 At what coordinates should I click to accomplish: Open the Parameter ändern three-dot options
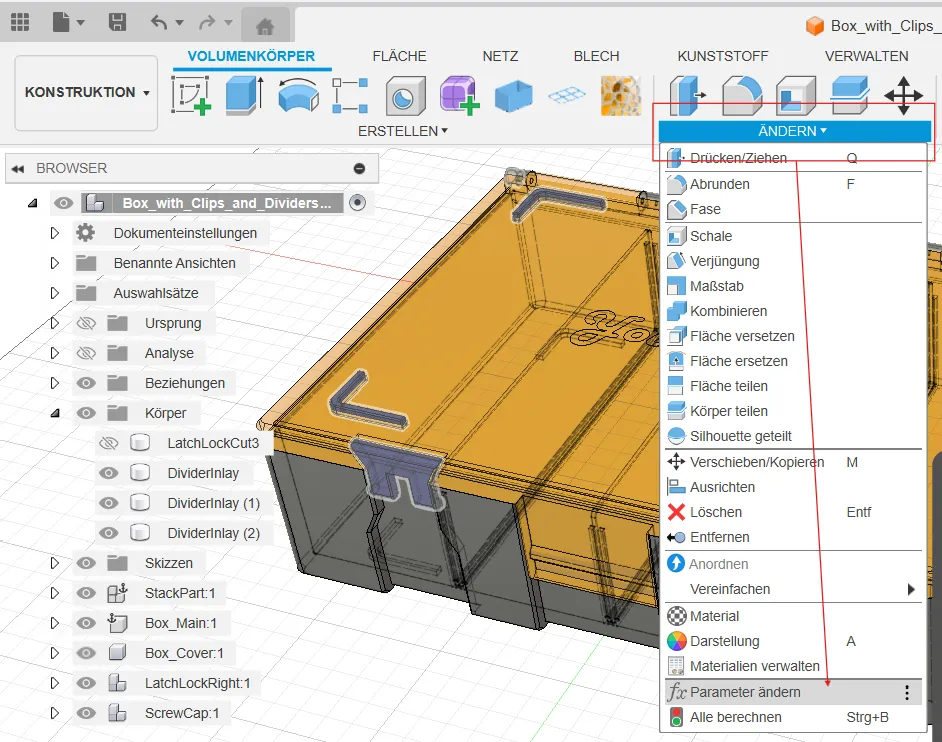click(x=907, y=693)
